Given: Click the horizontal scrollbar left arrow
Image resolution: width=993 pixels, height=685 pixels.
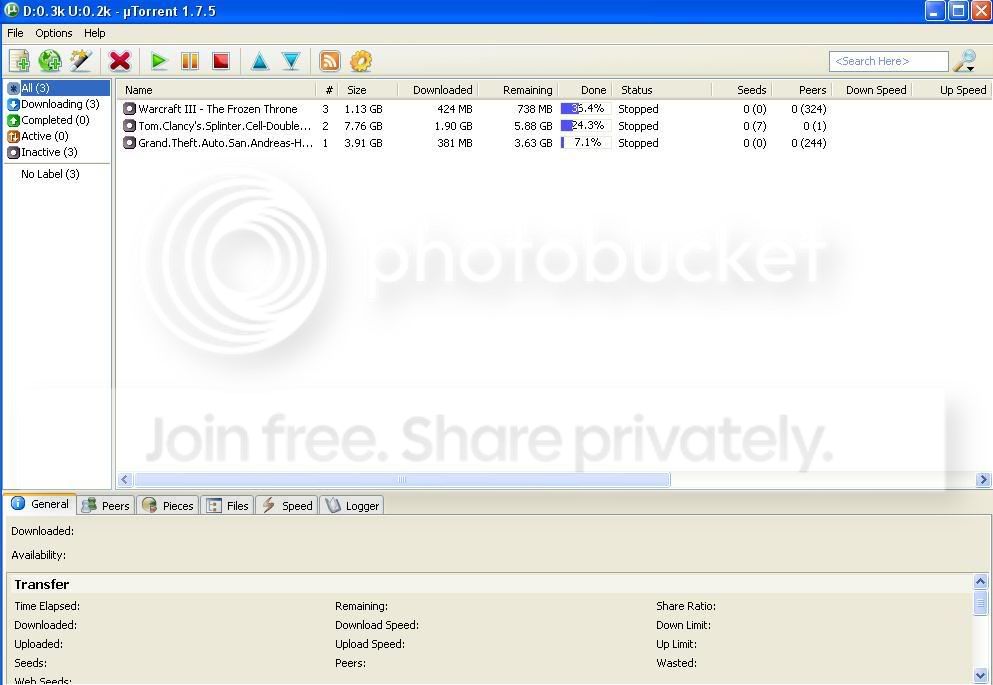Looking at the screenshot, I should pyautogui.click(x=125, y=480).
